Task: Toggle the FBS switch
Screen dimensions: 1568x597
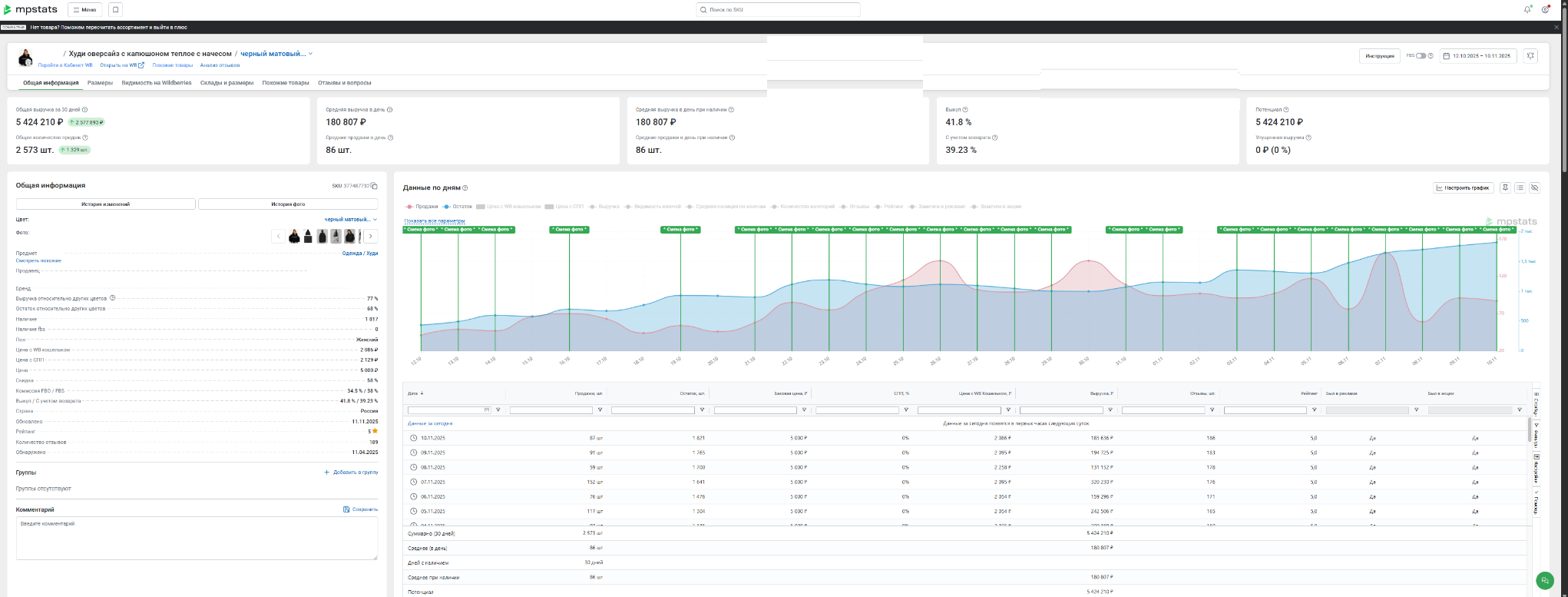Action: point(1421,56)
